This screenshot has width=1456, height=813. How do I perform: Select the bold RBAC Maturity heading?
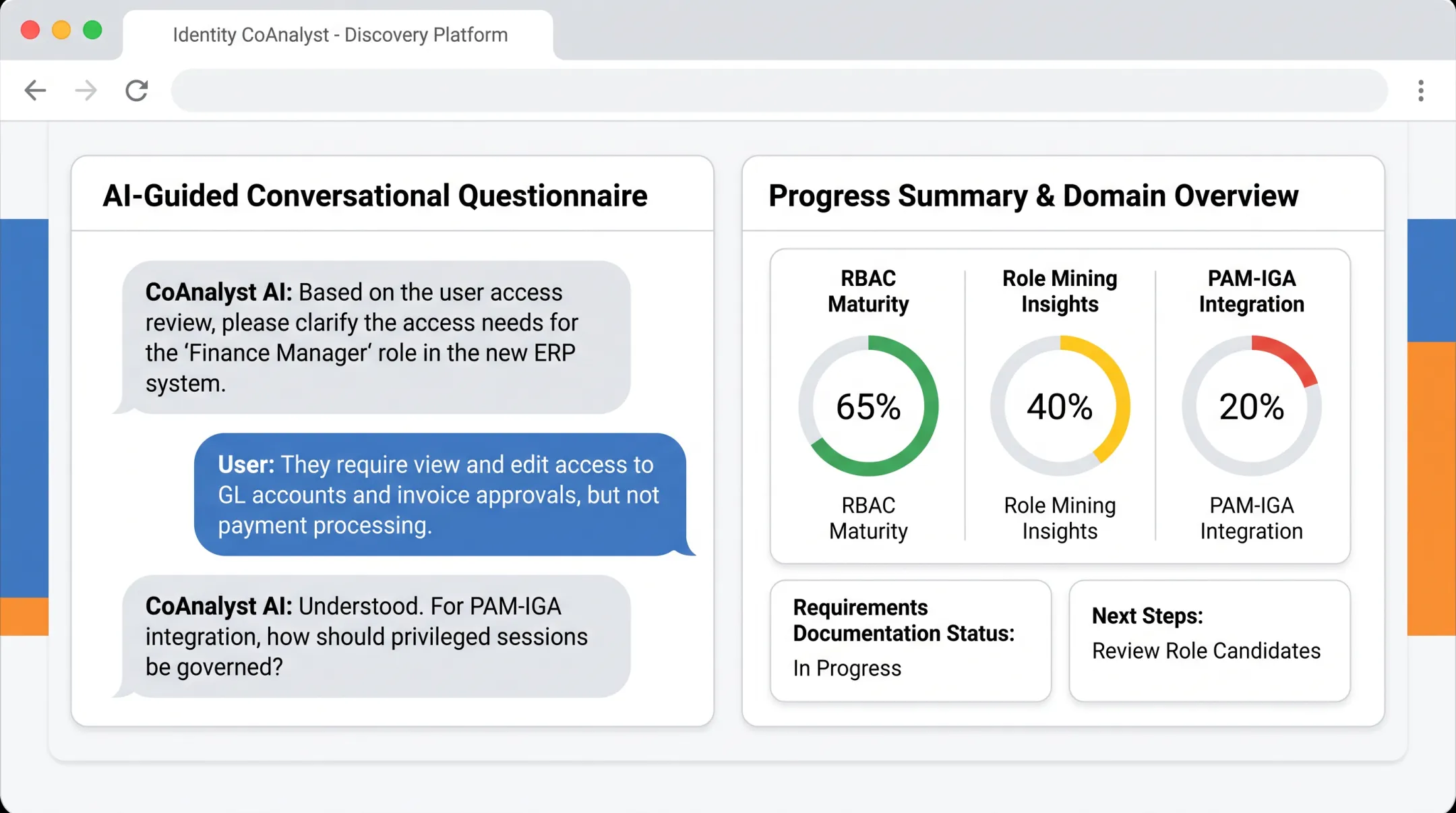pos(868,291)
